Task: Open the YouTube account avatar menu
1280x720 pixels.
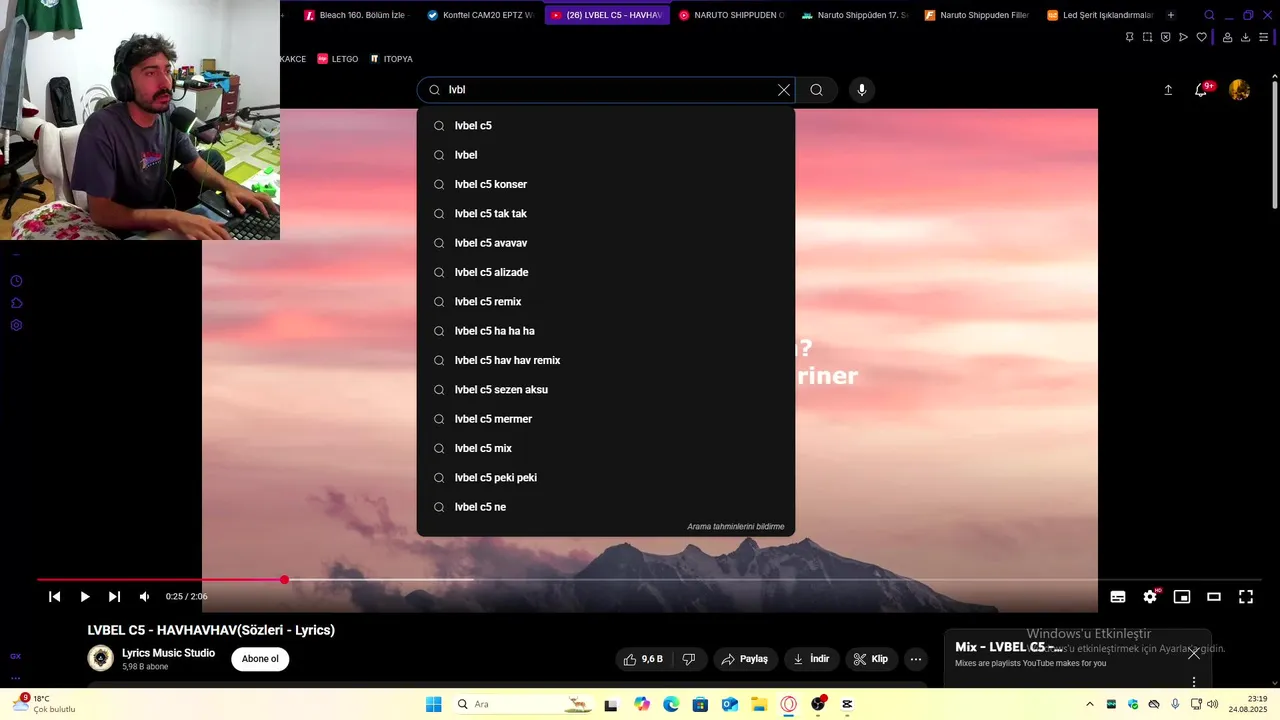Action: coord(1239,90)
